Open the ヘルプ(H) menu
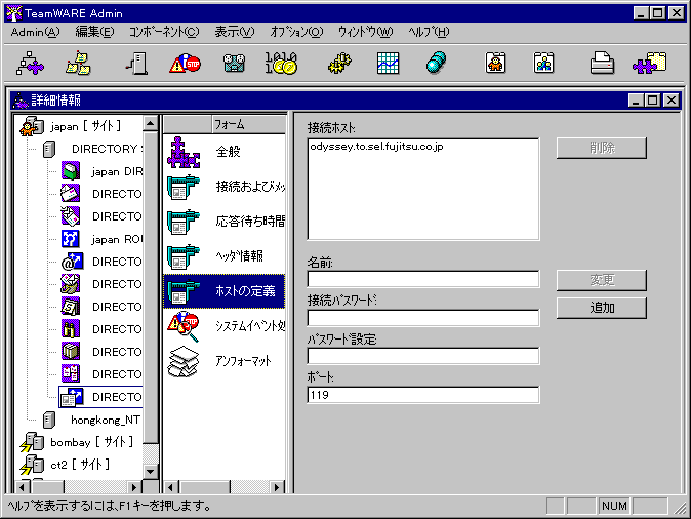 coord(428,32)
